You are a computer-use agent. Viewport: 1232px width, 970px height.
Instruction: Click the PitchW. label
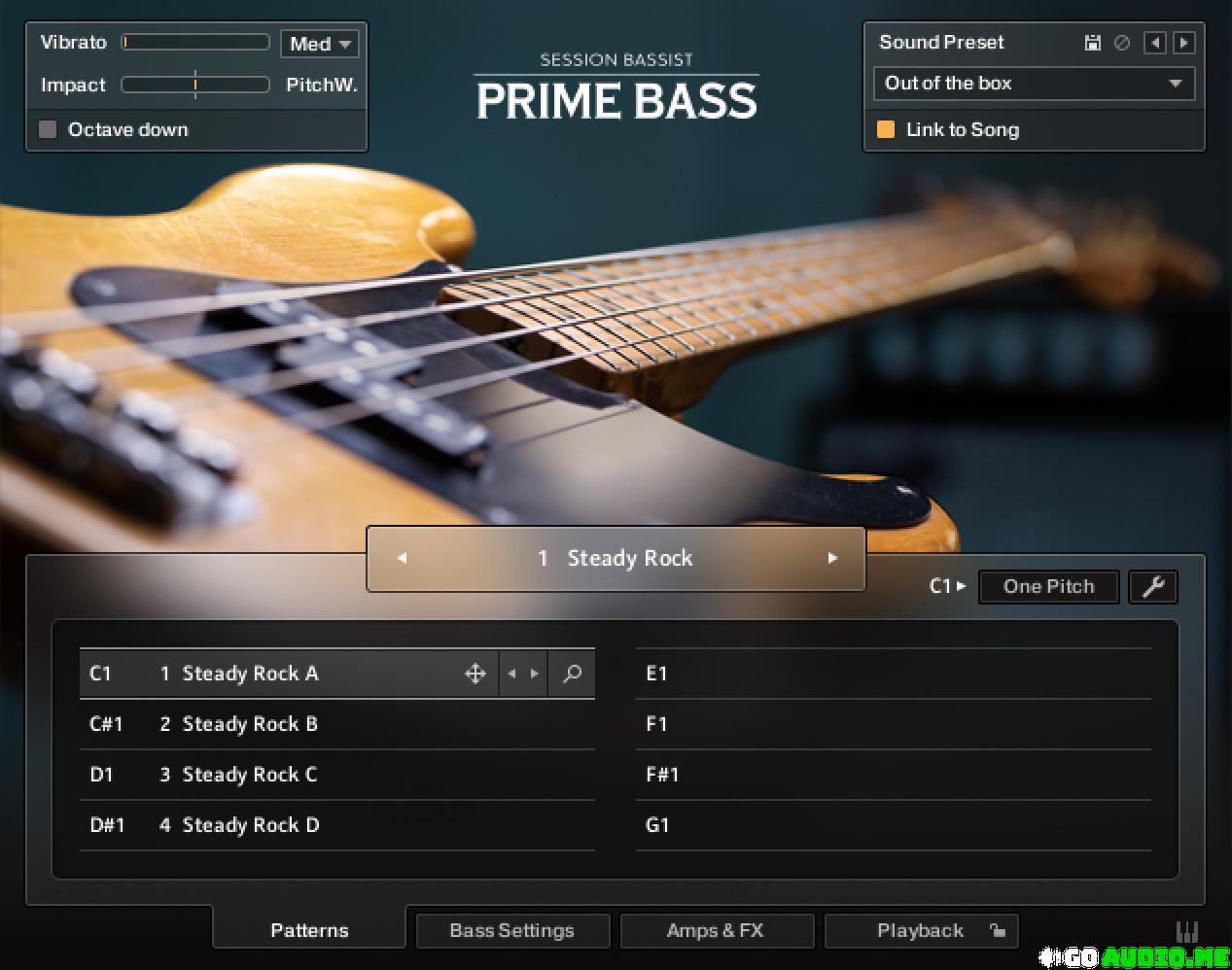coord(322,85)
